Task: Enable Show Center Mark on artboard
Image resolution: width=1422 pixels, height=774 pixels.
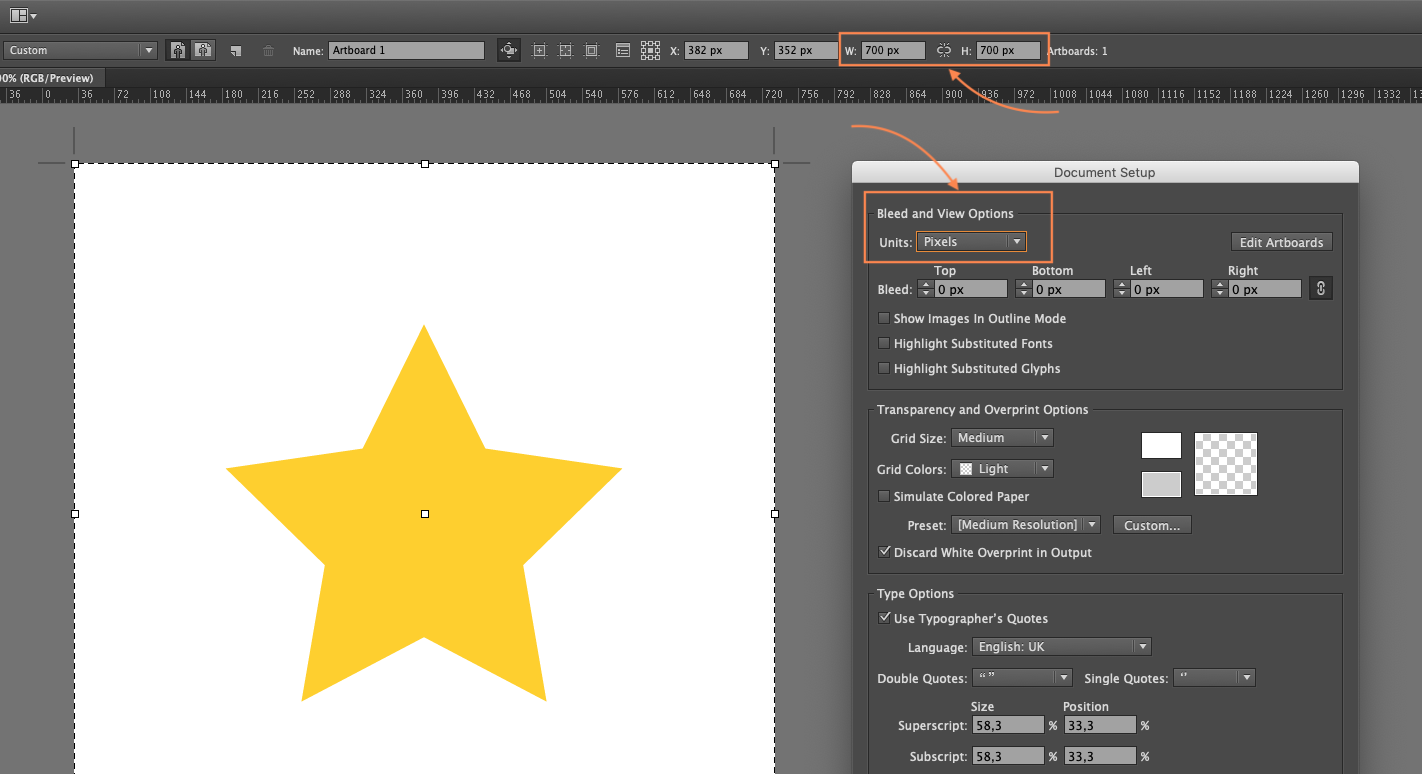Action: [540, 50]
